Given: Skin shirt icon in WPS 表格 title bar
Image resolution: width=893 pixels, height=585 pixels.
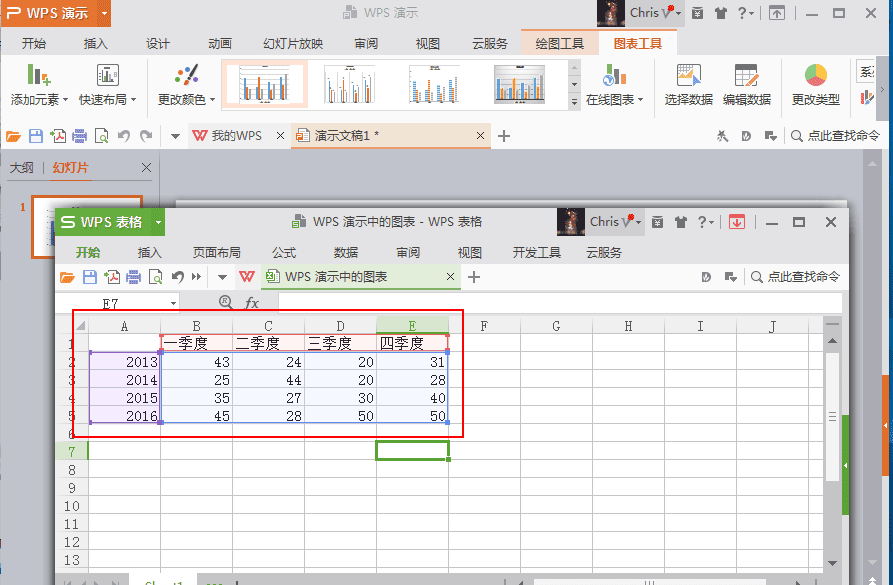Looking at the screenshot, I should pos(681,222).
